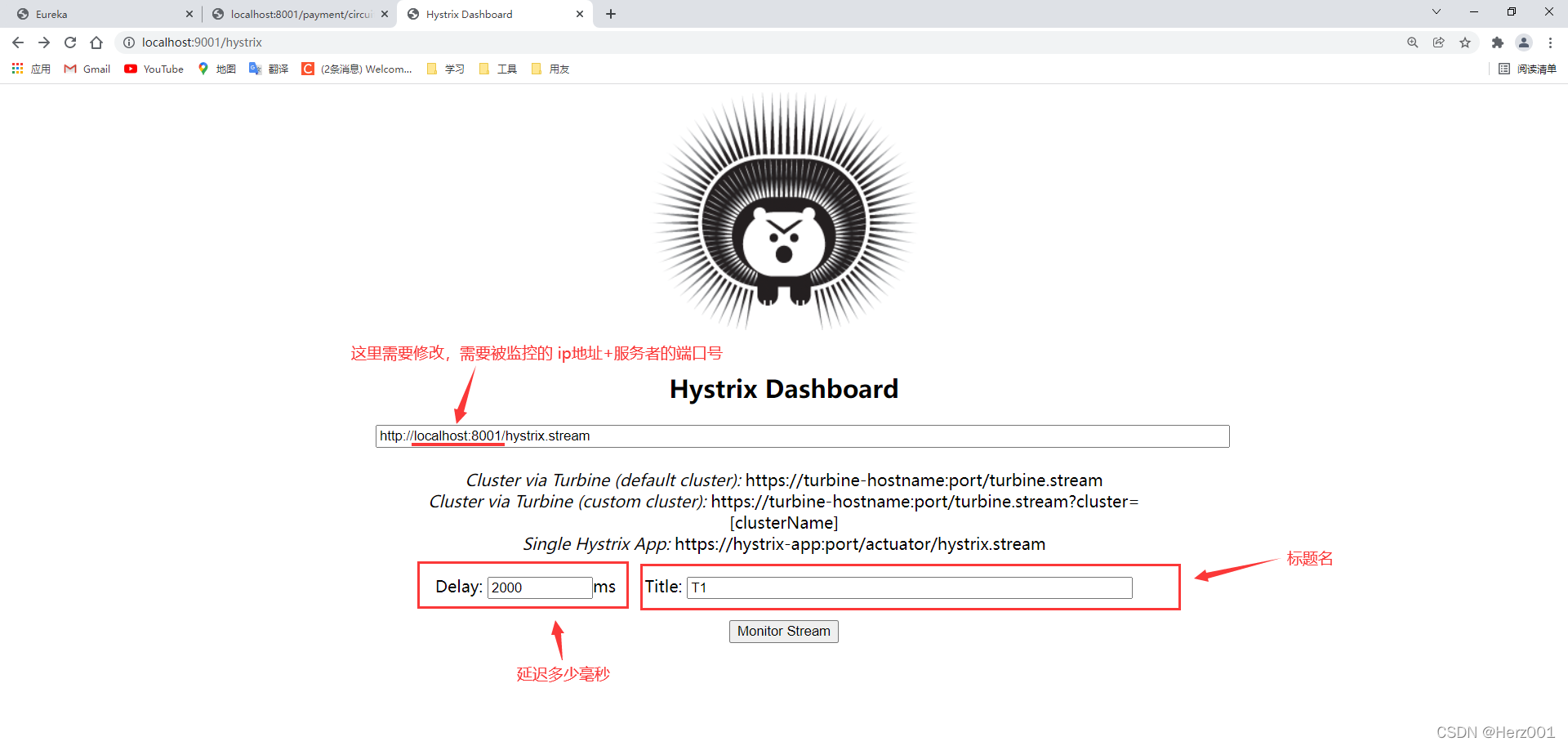Close the Eureka tab
Image resolution: width=1568 pixels, height=746 pixels.
coord(189,14)
